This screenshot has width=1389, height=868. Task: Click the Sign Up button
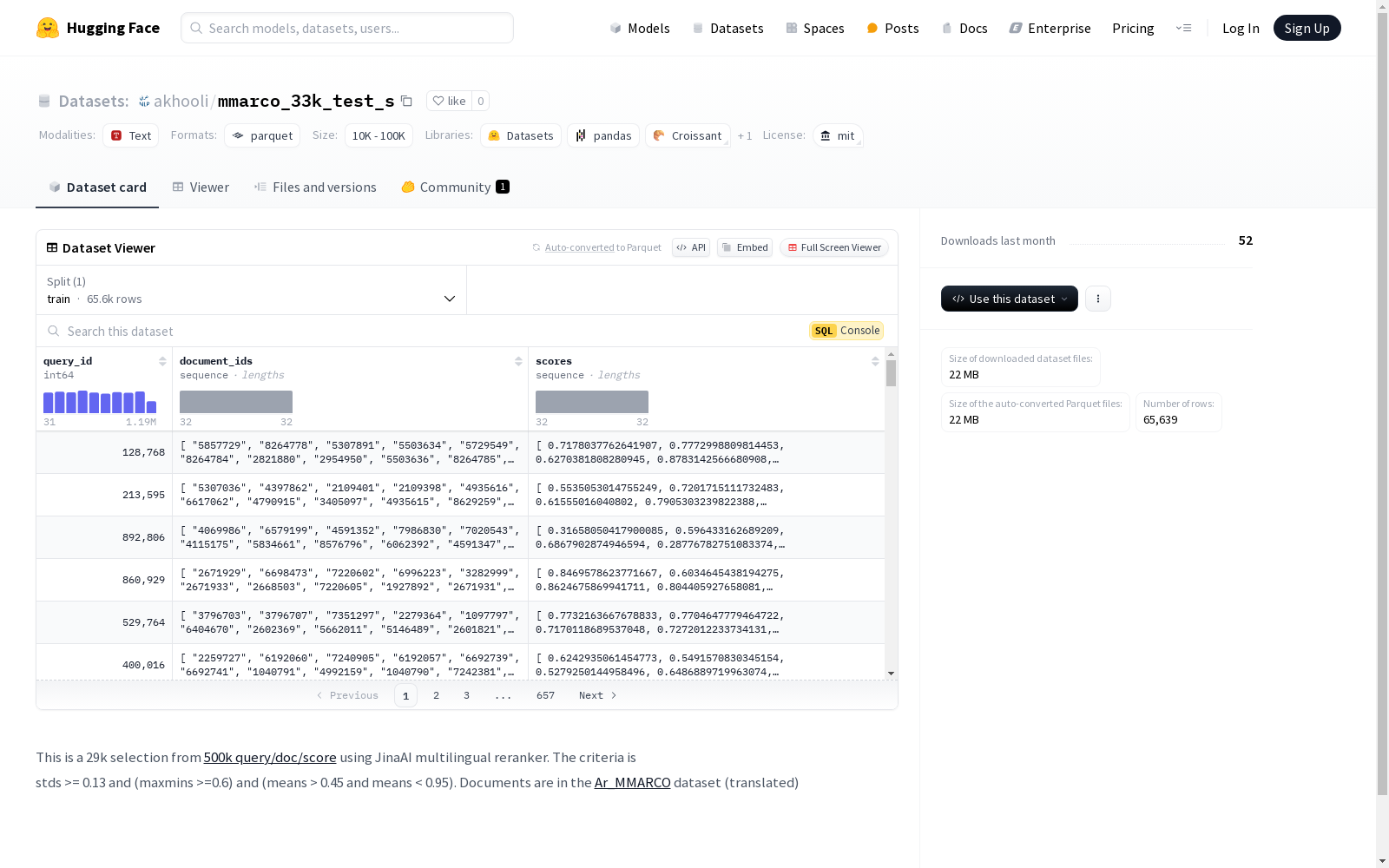click(x=1307, y=28)
